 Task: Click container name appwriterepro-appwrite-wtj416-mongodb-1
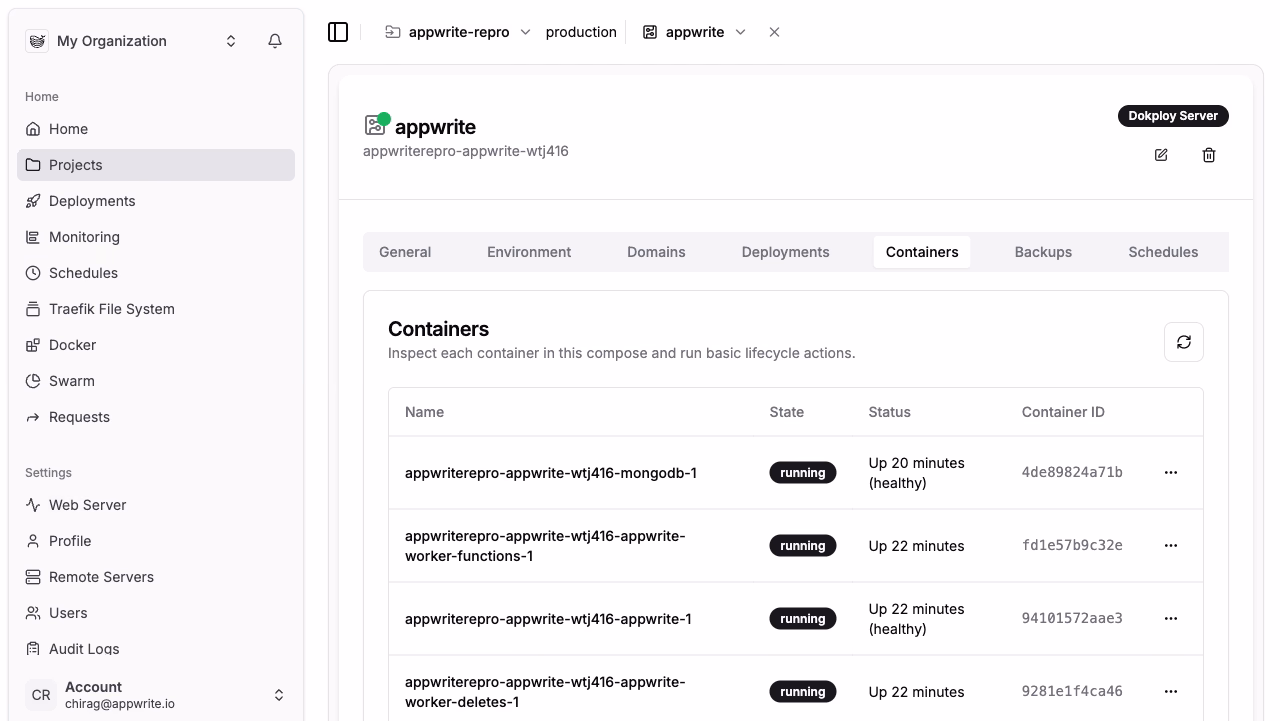pyautogui.click(x=551, y=473)
